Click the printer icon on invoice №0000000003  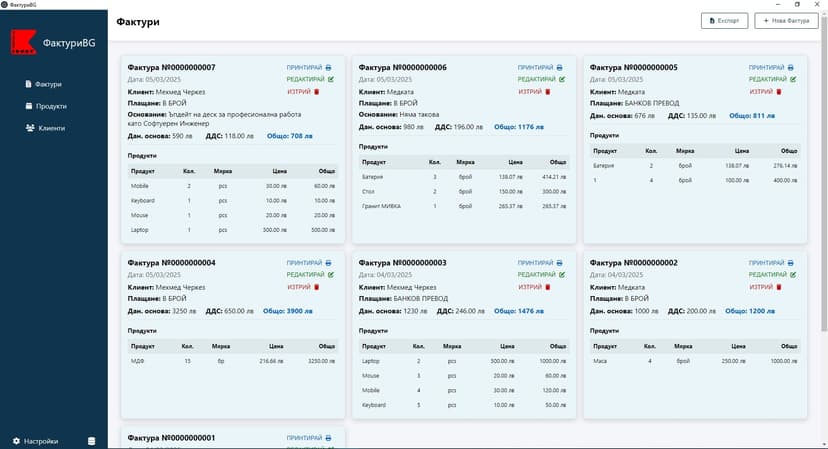tap(560, 263)
